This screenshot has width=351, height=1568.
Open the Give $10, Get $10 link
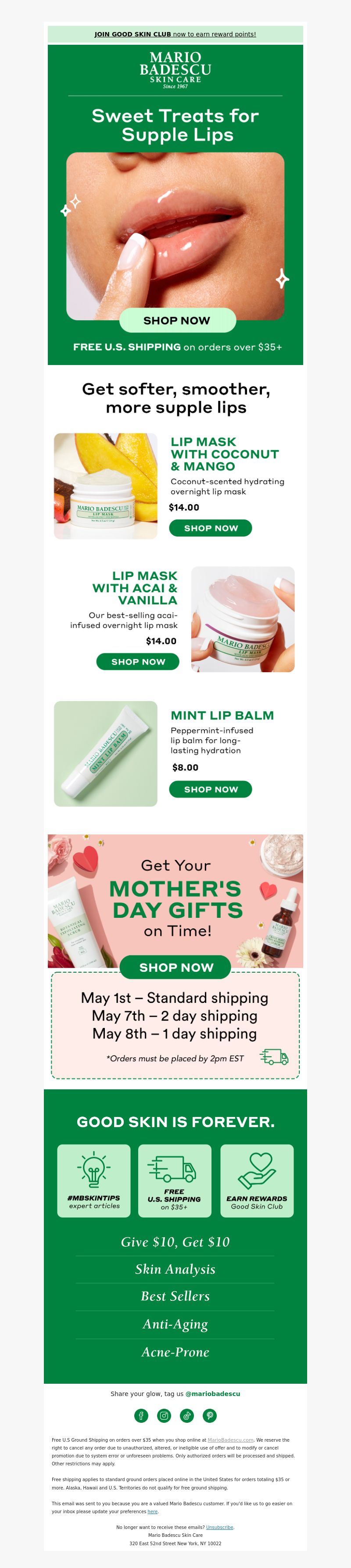175,1242
